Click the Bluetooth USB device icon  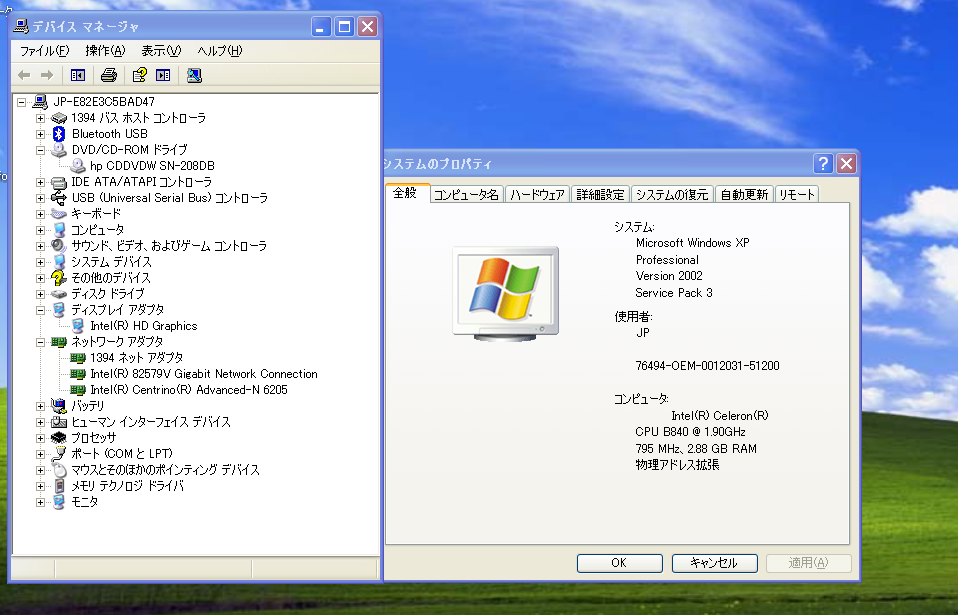[59, 134]
